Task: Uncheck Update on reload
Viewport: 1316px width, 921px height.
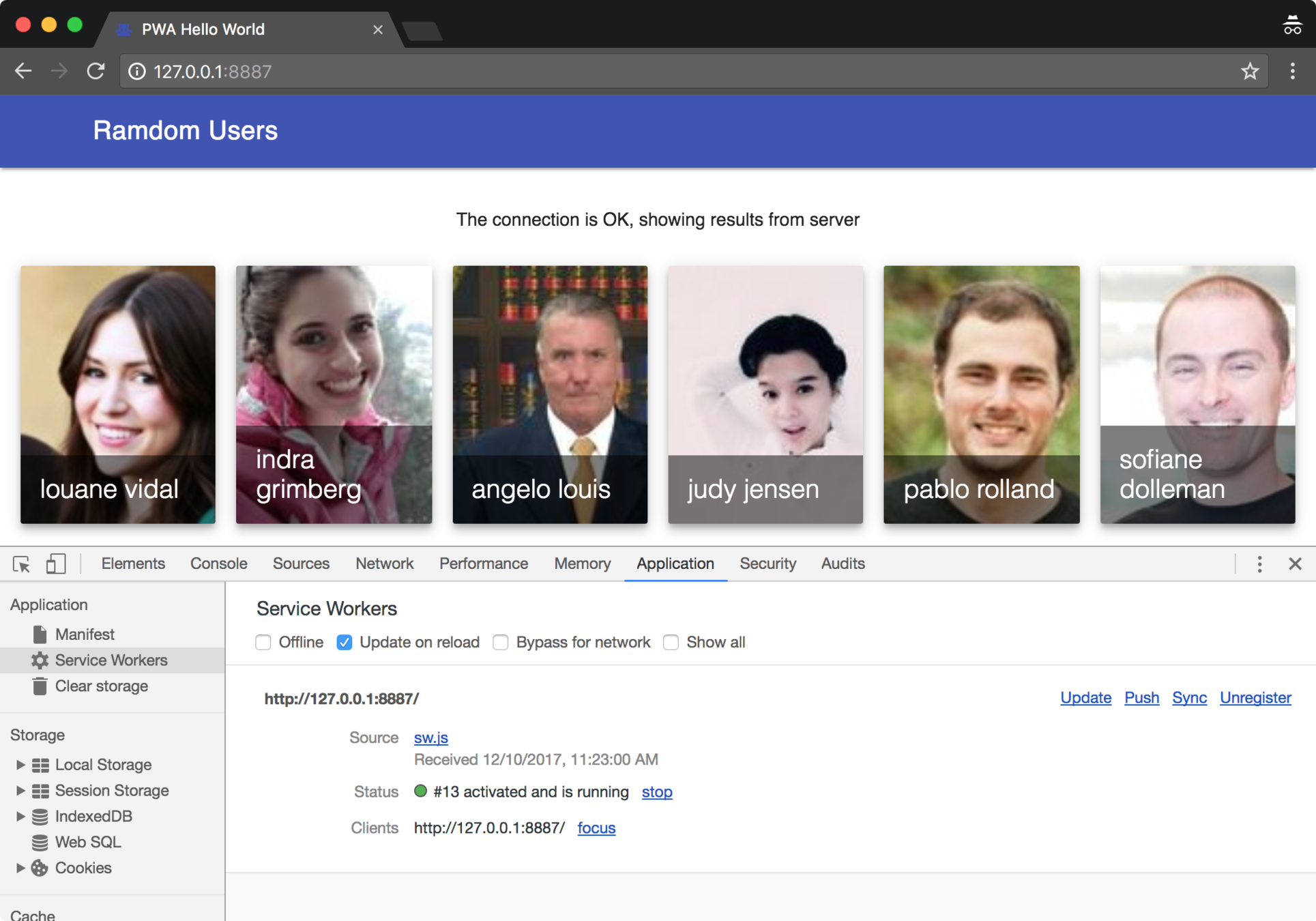Action: click(345, 643)
